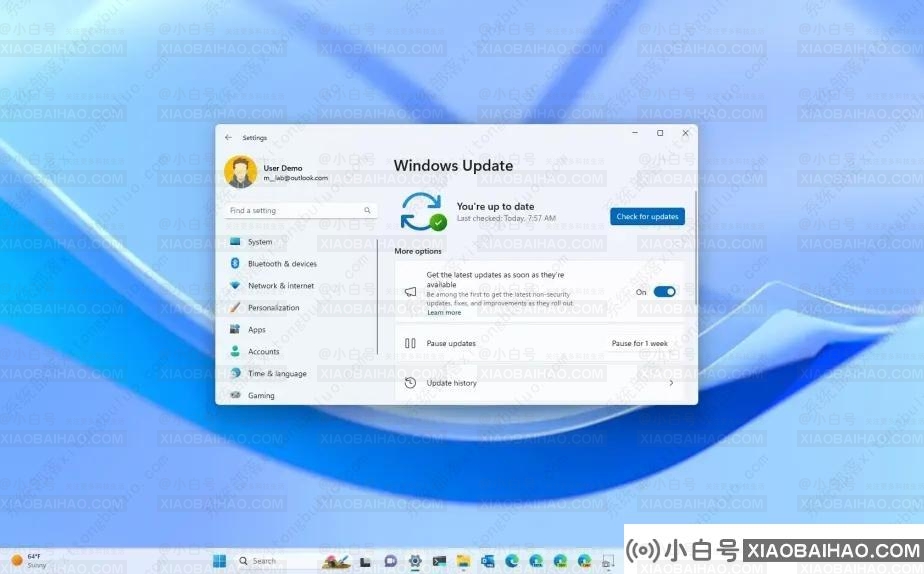This screenshot has width=924, height=574.
Task: Open the Windows Start menu
Action: (x=219, y=561)
